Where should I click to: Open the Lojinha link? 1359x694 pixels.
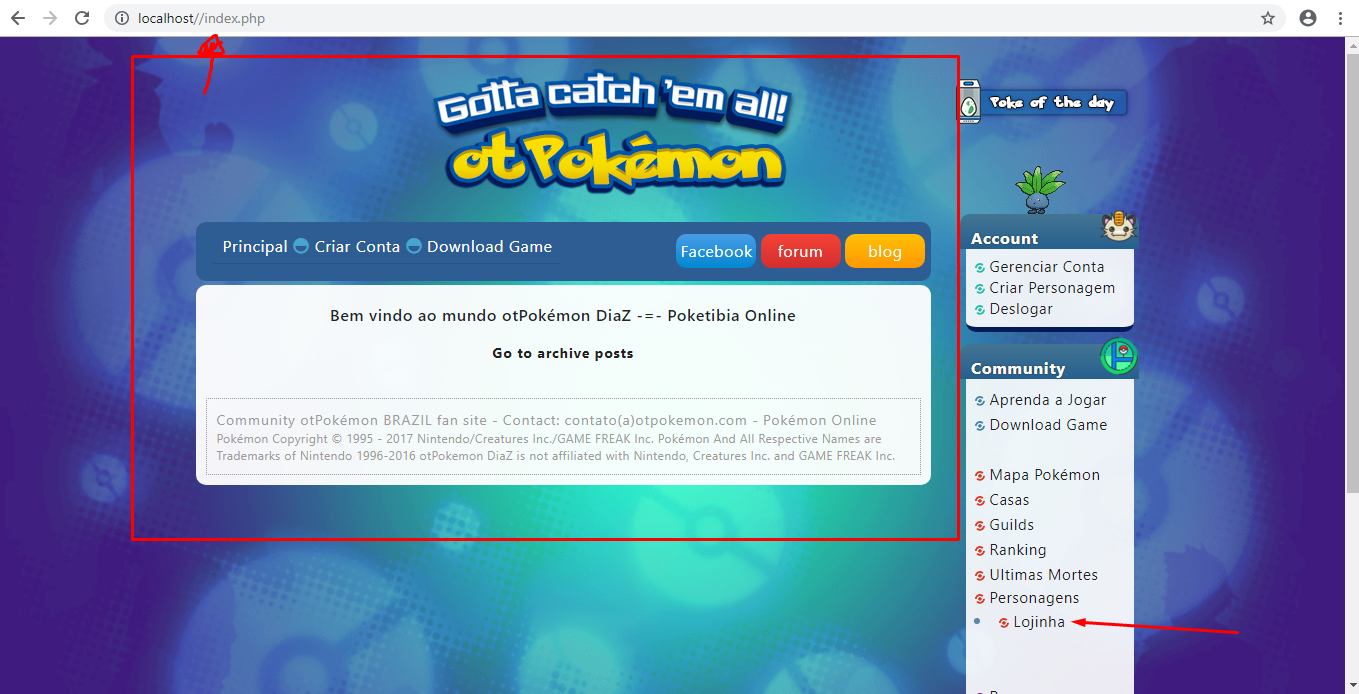(1039, 622)
